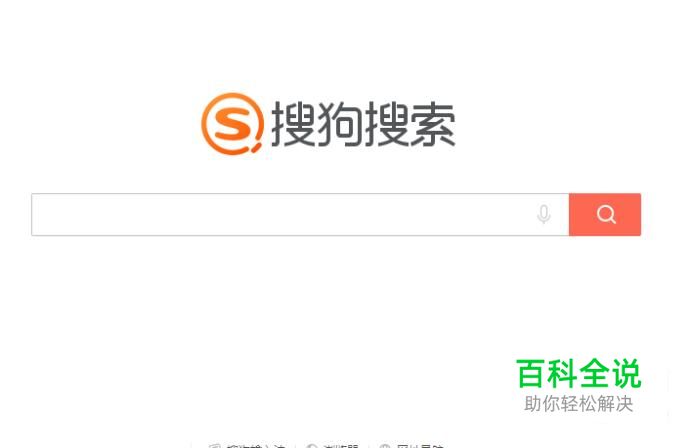This screenshot has height=448, width=692.
Task: Click the red magnifier search button
Action: point(605,215)
